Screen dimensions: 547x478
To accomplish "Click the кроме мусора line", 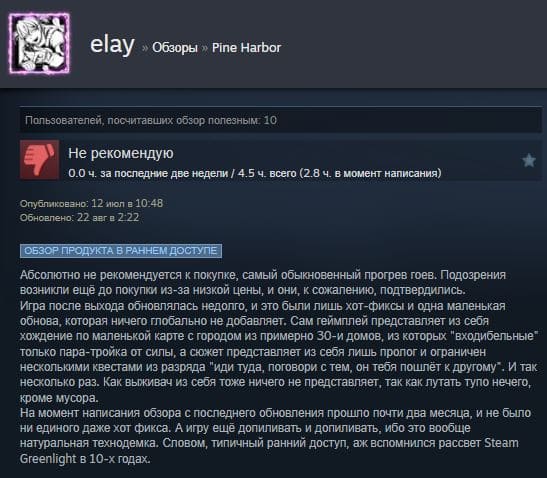I will [x=59, y=398].
